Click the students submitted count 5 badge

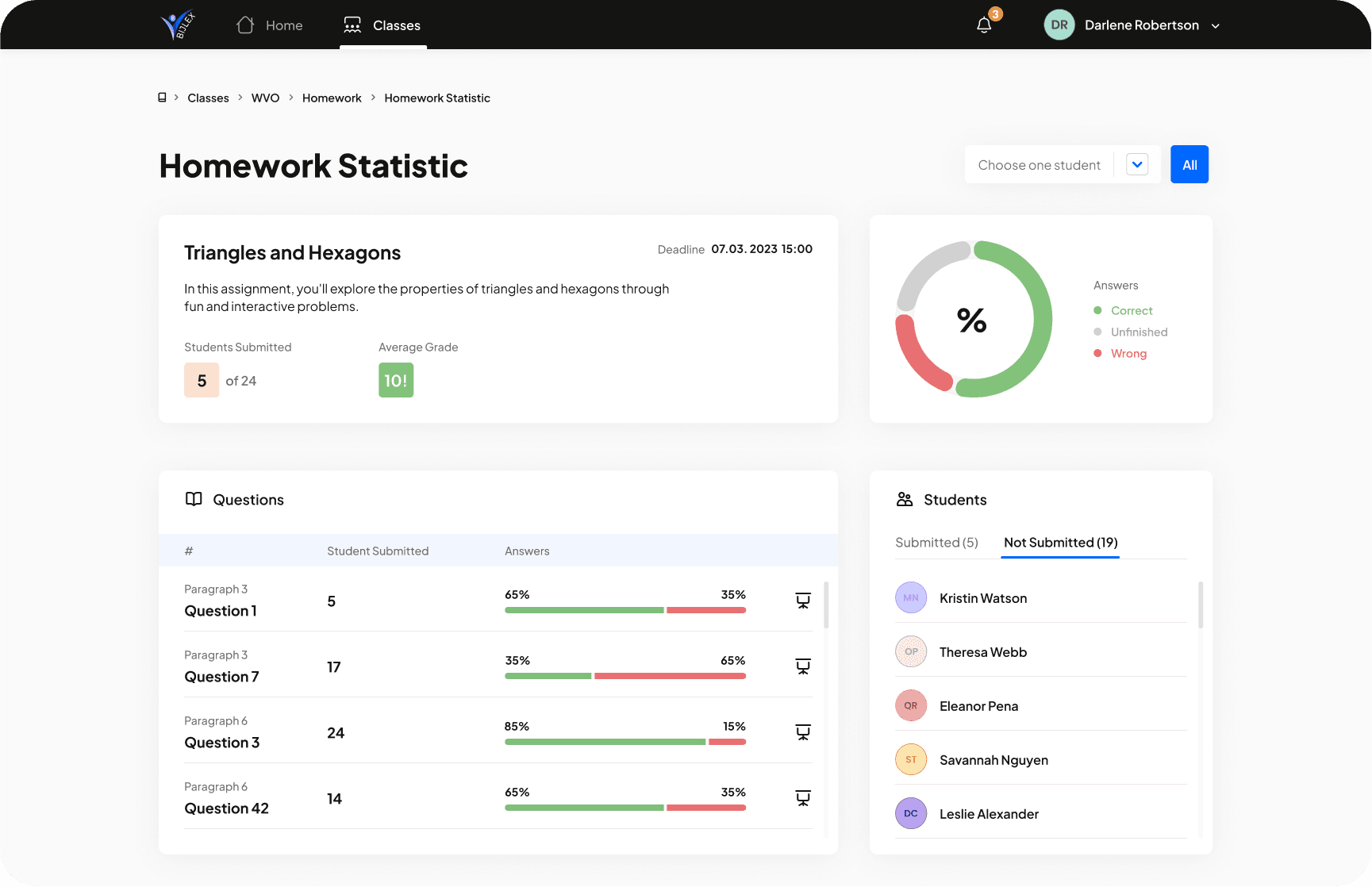(x=202, y=380)
